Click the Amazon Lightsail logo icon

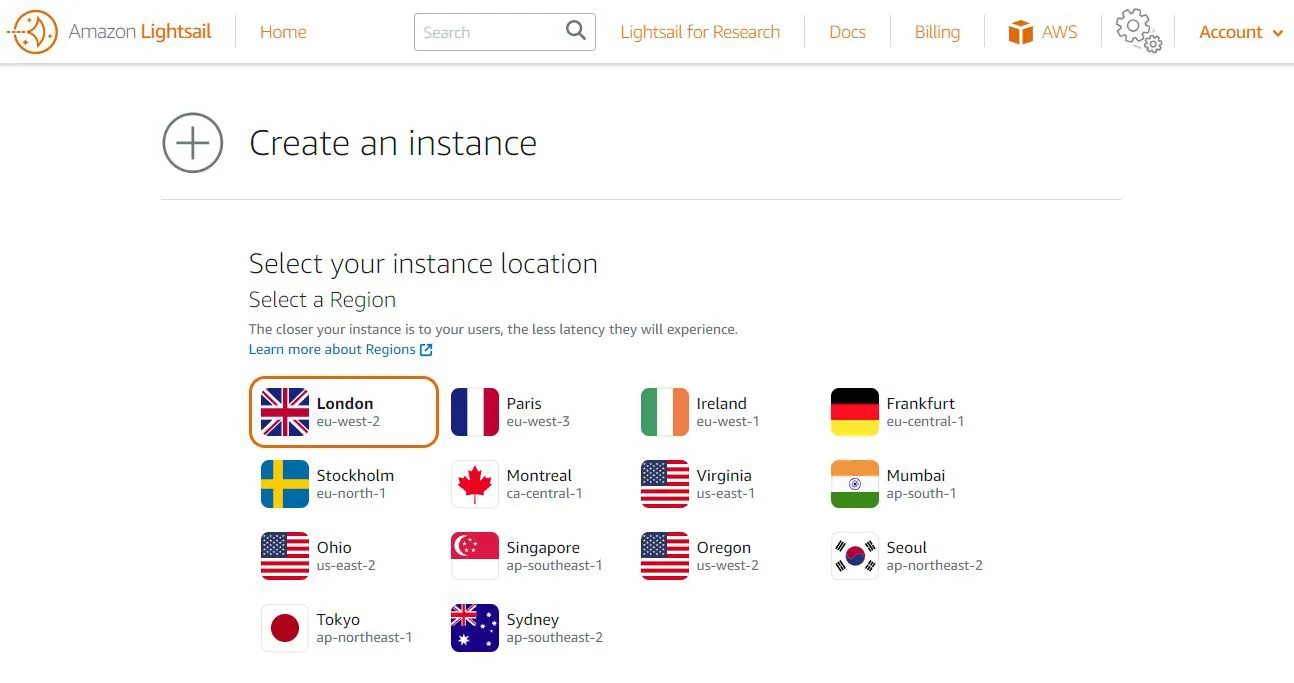32,32
